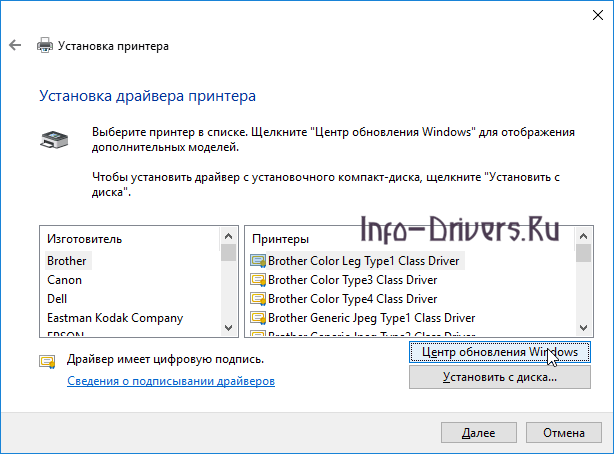The height and width of the screenshot is (454, 614).
Task: Select Brother Generic Jpeg Type1 Class Driver
Action: pos(371,318)
